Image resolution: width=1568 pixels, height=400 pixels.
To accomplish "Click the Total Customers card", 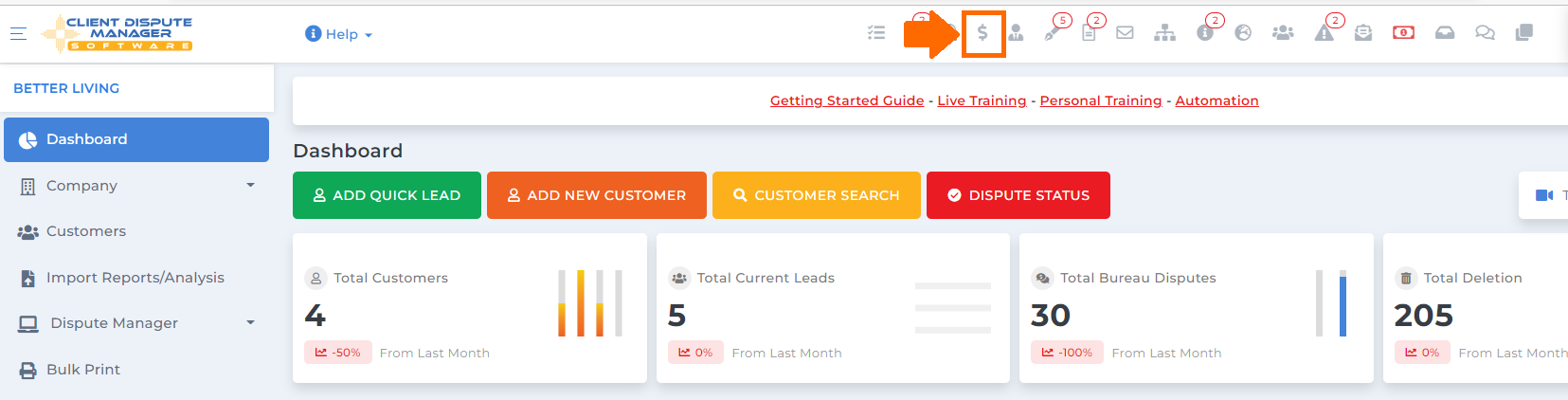I will [470, 308].
